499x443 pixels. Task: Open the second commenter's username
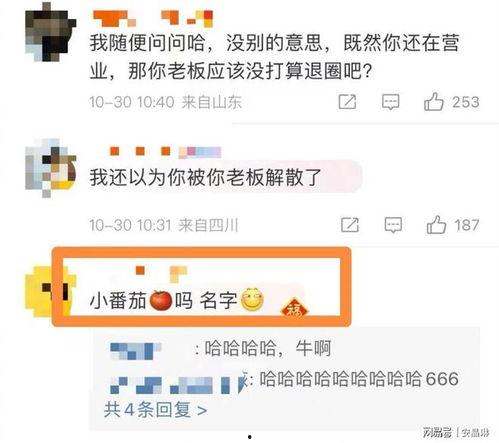coord(165,152)
